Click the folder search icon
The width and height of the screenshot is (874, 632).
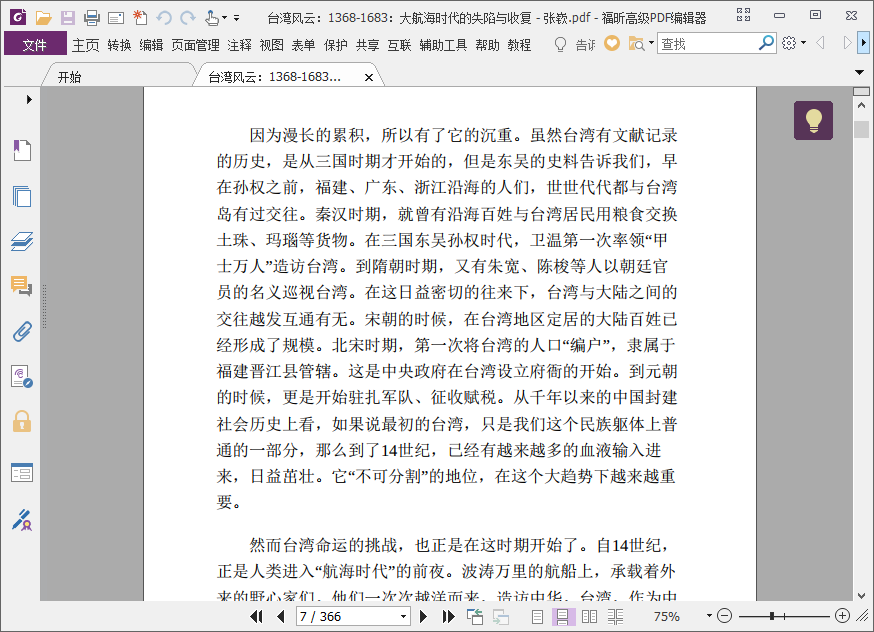pyautogui.click(x=636, y=43)
